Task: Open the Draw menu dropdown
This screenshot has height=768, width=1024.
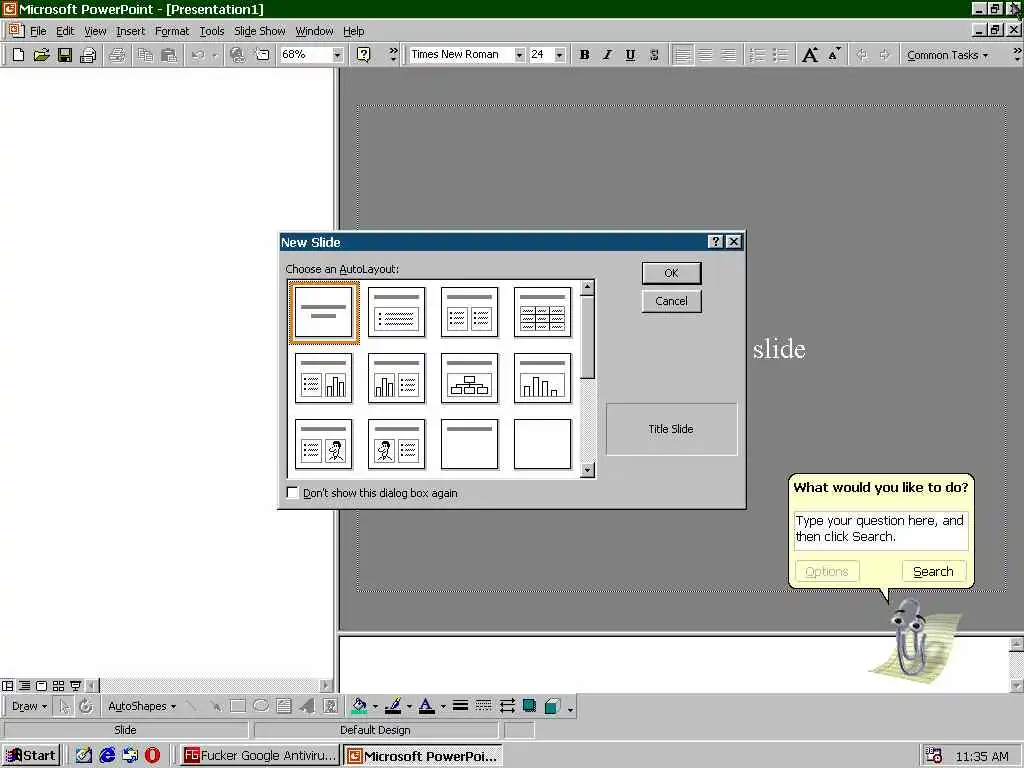Action: pos(29,706)
